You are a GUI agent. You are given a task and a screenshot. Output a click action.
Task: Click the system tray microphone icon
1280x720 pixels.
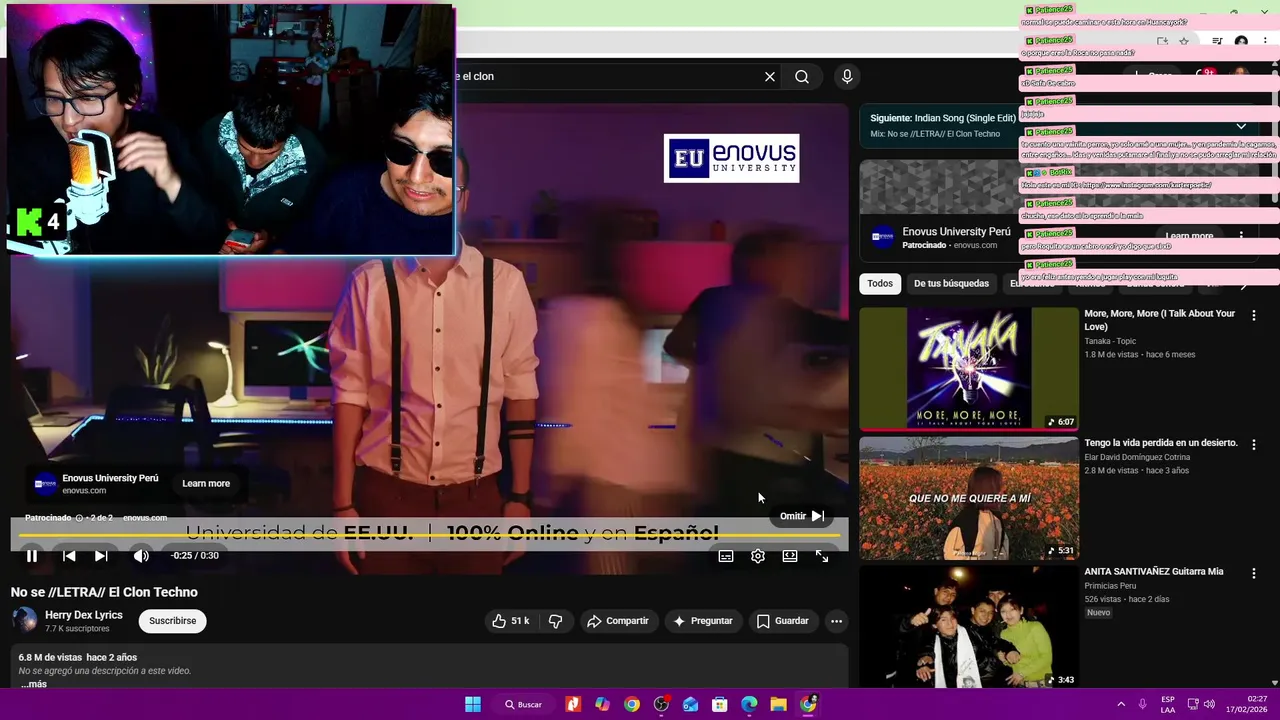coord(1142,704)
